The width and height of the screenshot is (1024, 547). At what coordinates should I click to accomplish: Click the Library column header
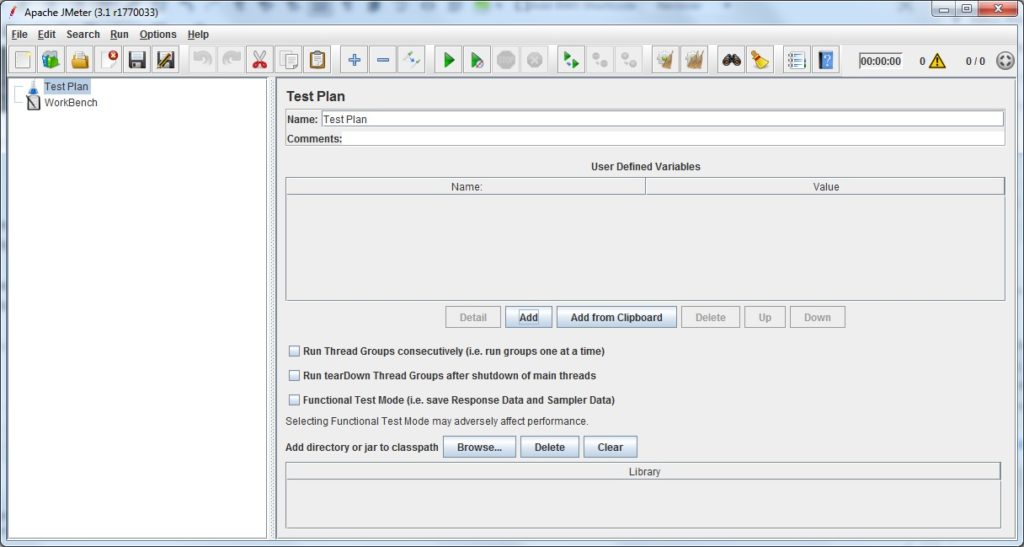pyautogui.click(x=644, y=471)
